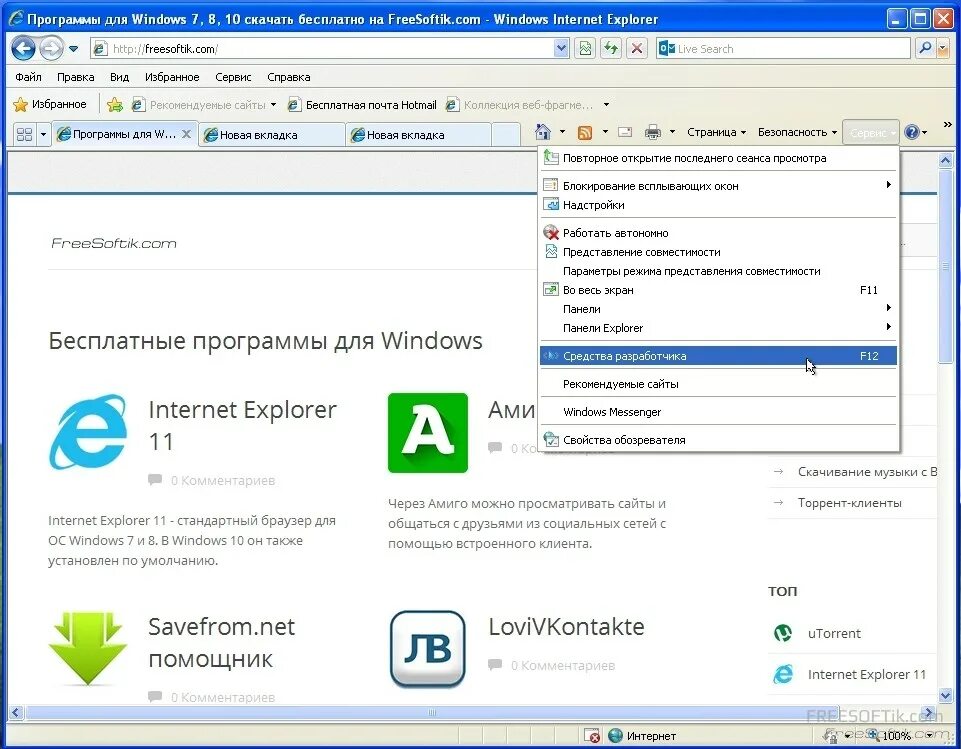Click the Internet Explorer 11 blue logo thumbnail

pyautogui.click(x=88, y=432)
